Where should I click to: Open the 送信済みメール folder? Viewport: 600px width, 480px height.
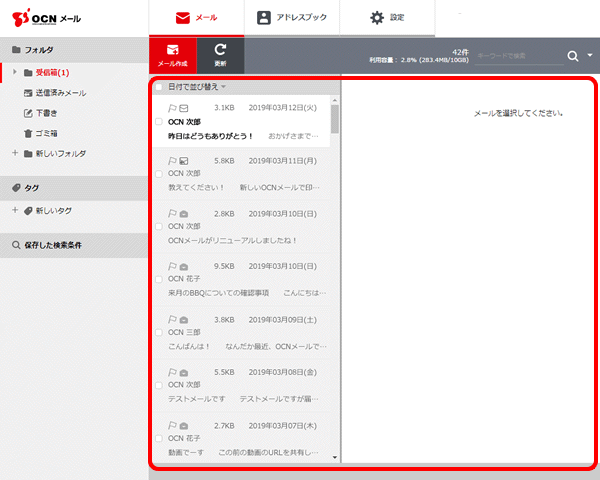[61, 93]
